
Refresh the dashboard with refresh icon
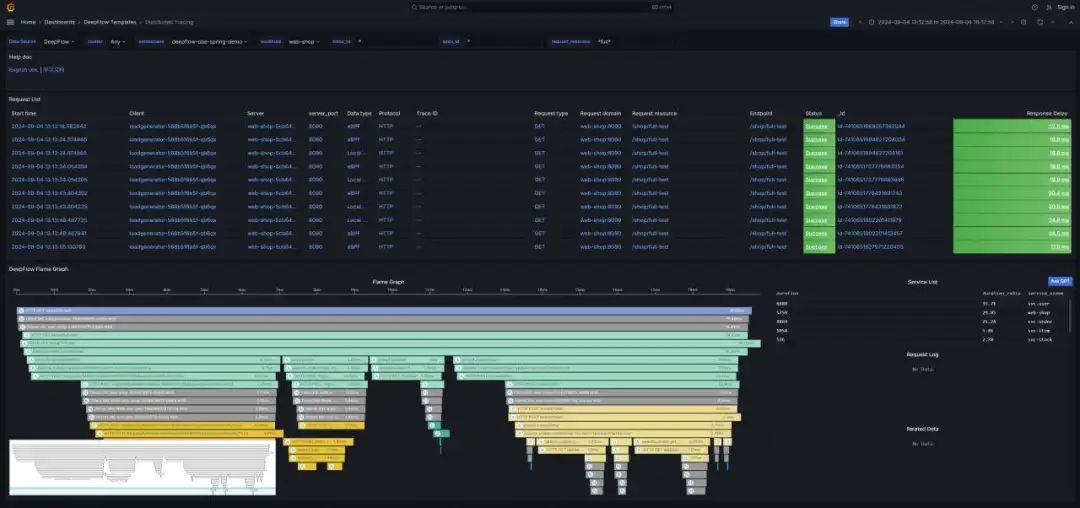pos(1040,22)
